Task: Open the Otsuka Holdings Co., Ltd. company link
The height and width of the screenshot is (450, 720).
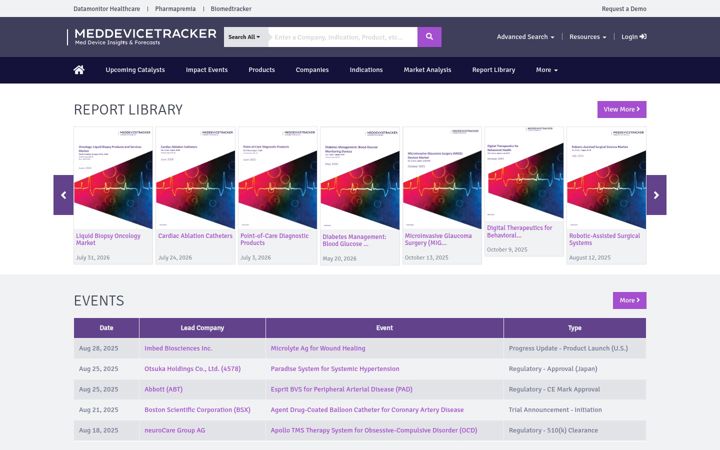Action: (192, 369)
